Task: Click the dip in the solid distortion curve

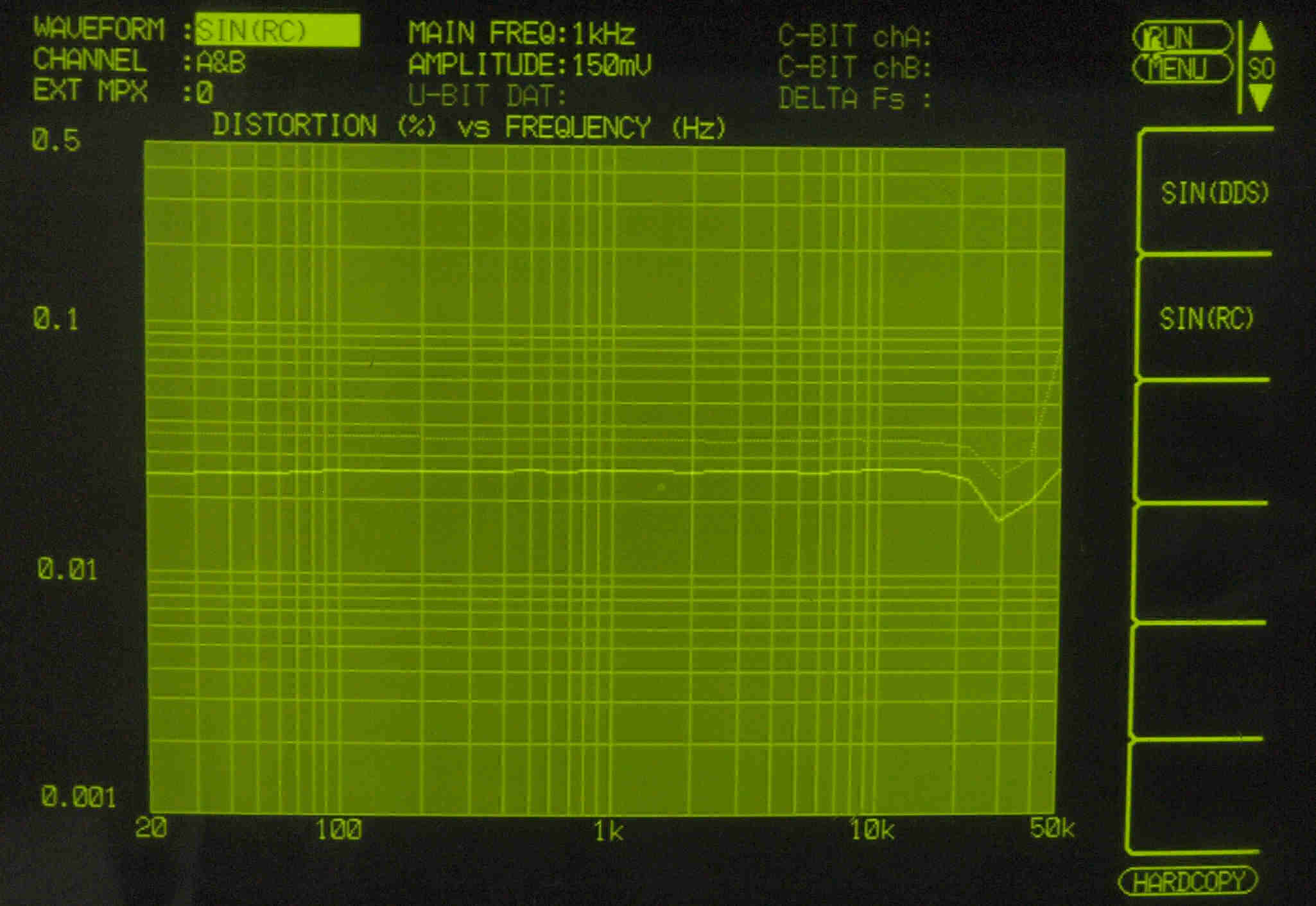Action: pyautogui.click(x=999, y=519)
